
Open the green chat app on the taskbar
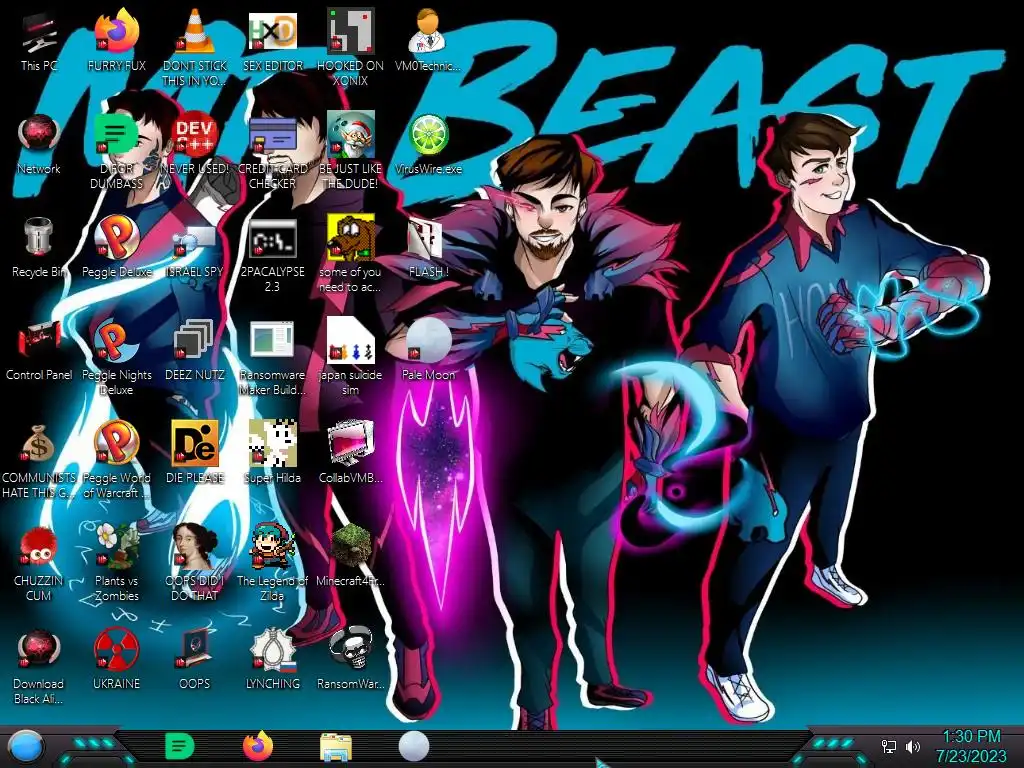pos(180,746)
